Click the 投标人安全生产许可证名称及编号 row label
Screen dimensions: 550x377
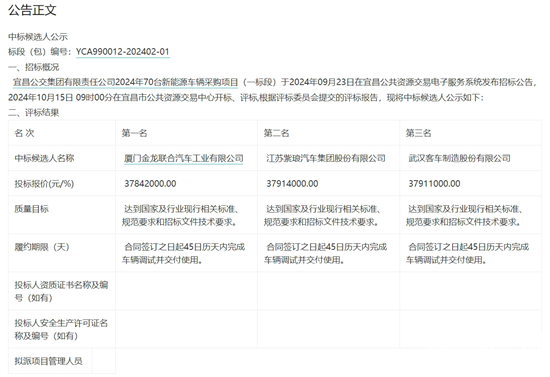pyautogui.click(x=61, y=329)
